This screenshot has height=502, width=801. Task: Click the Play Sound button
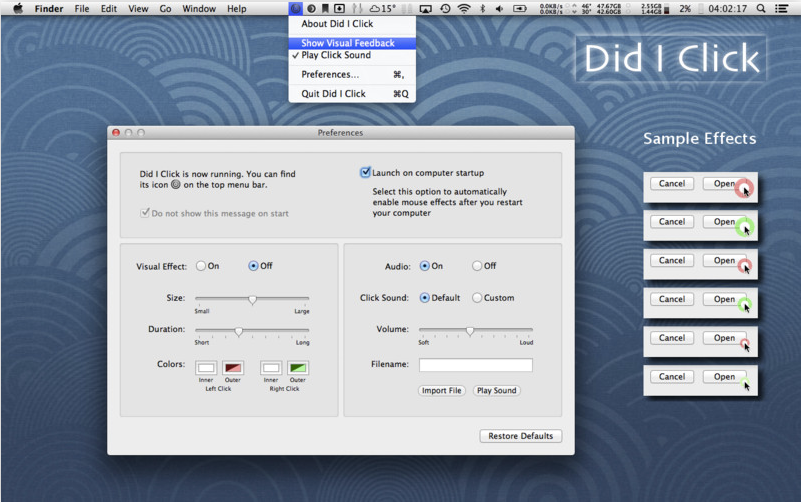pos(497,390)
